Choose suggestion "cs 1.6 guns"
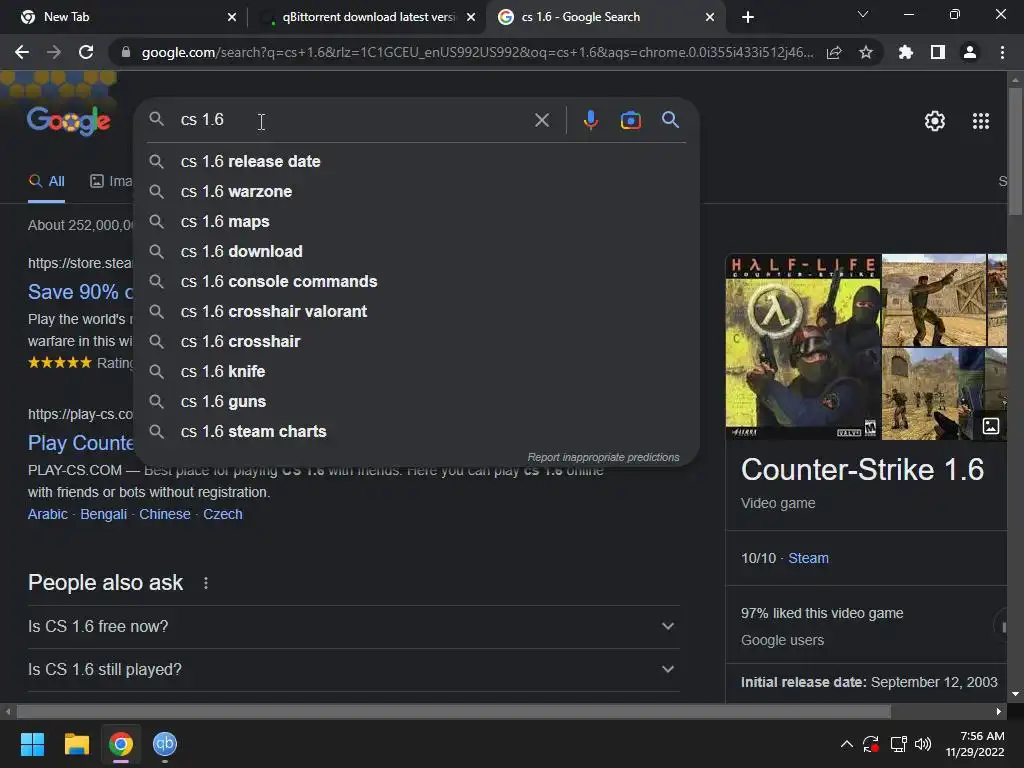 pos(416,402)
